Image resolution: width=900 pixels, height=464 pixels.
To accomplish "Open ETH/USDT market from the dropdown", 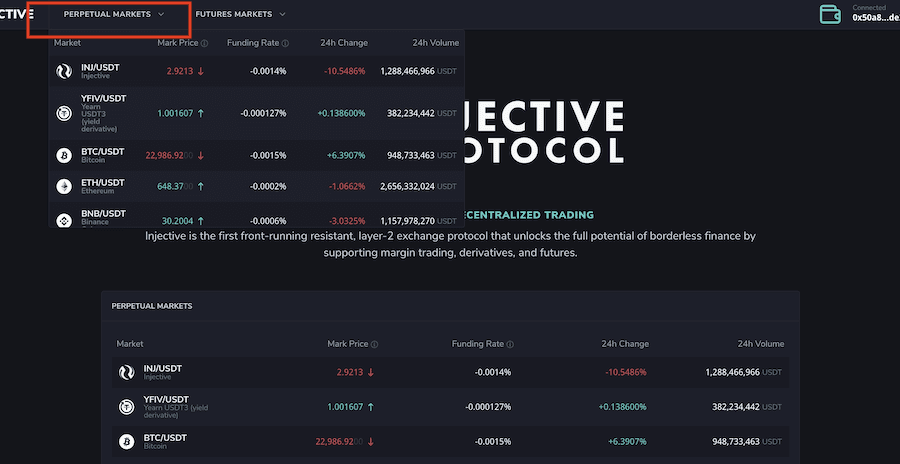I will pos(102,182).
